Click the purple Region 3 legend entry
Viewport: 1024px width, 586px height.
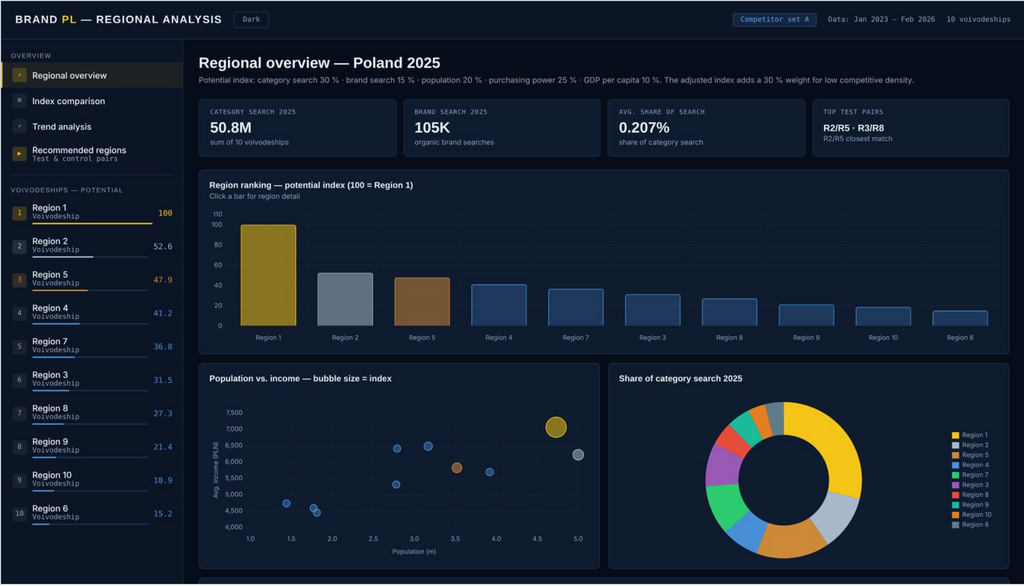(970, 485)
